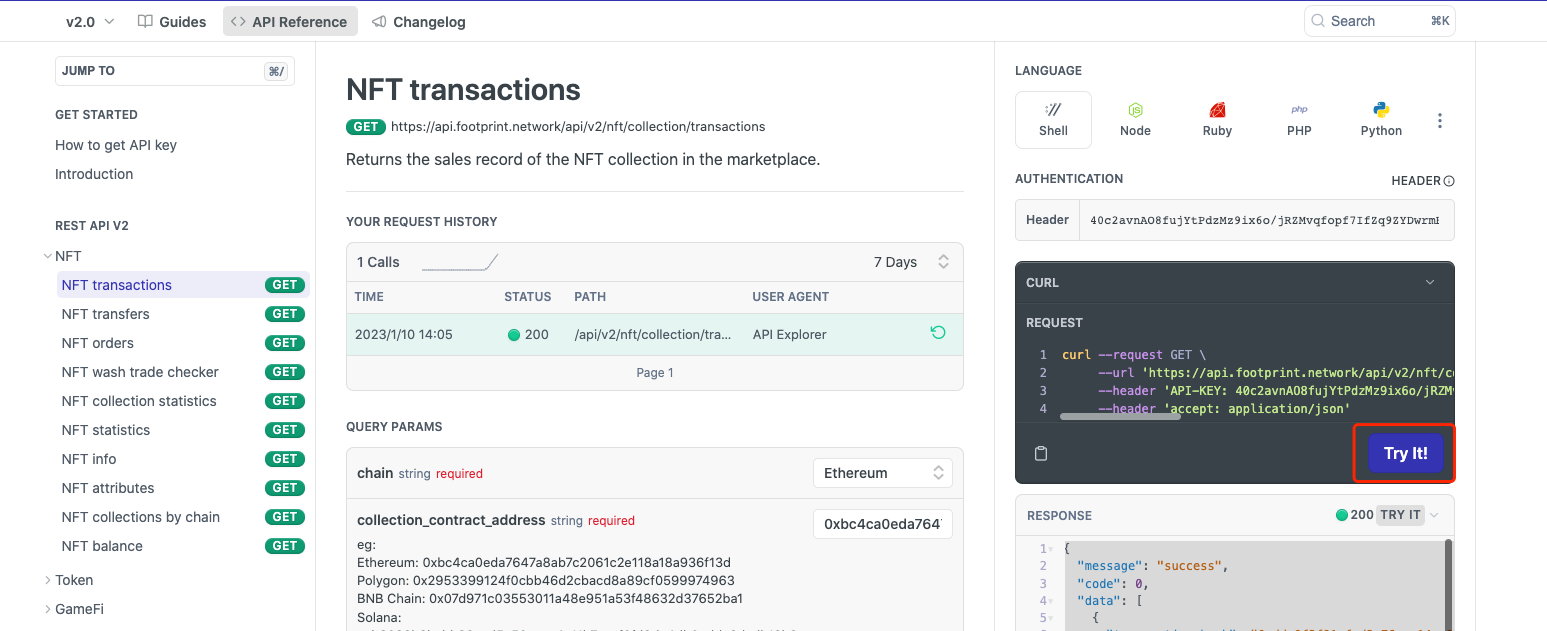Switch code samples to Node
Viewport: 1547px width, 631px height.
point(1135,119)
